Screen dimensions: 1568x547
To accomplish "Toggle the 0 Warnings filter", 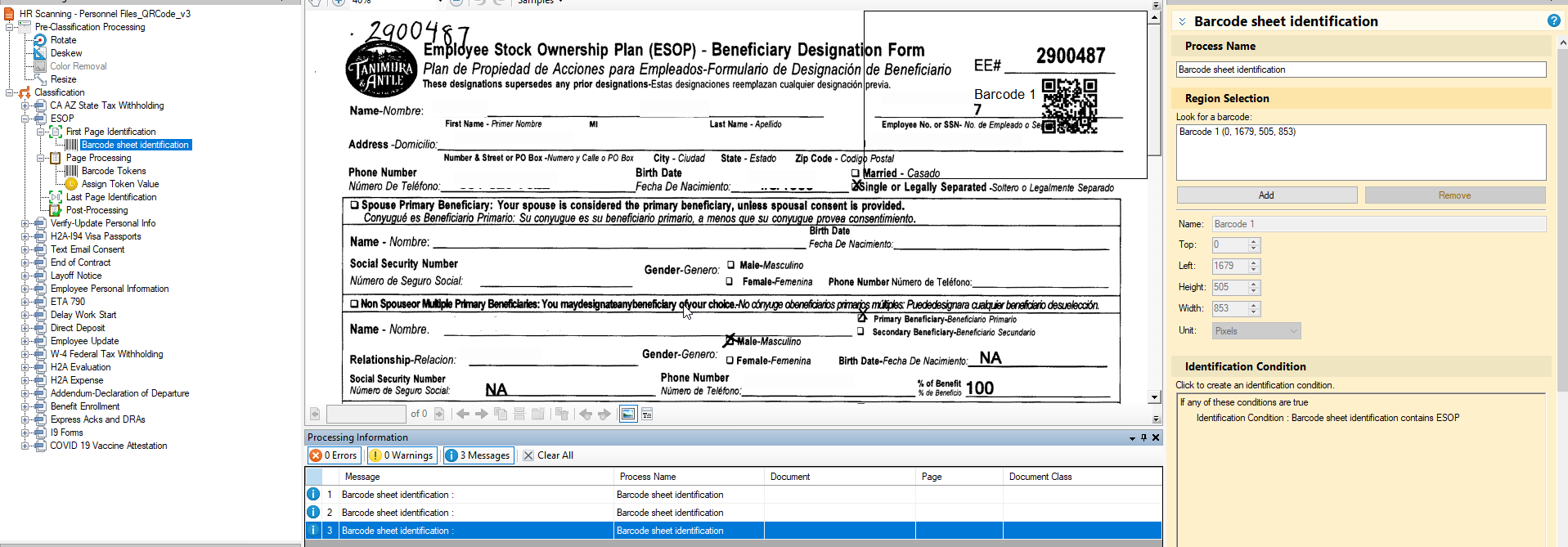I will [402, 455].
